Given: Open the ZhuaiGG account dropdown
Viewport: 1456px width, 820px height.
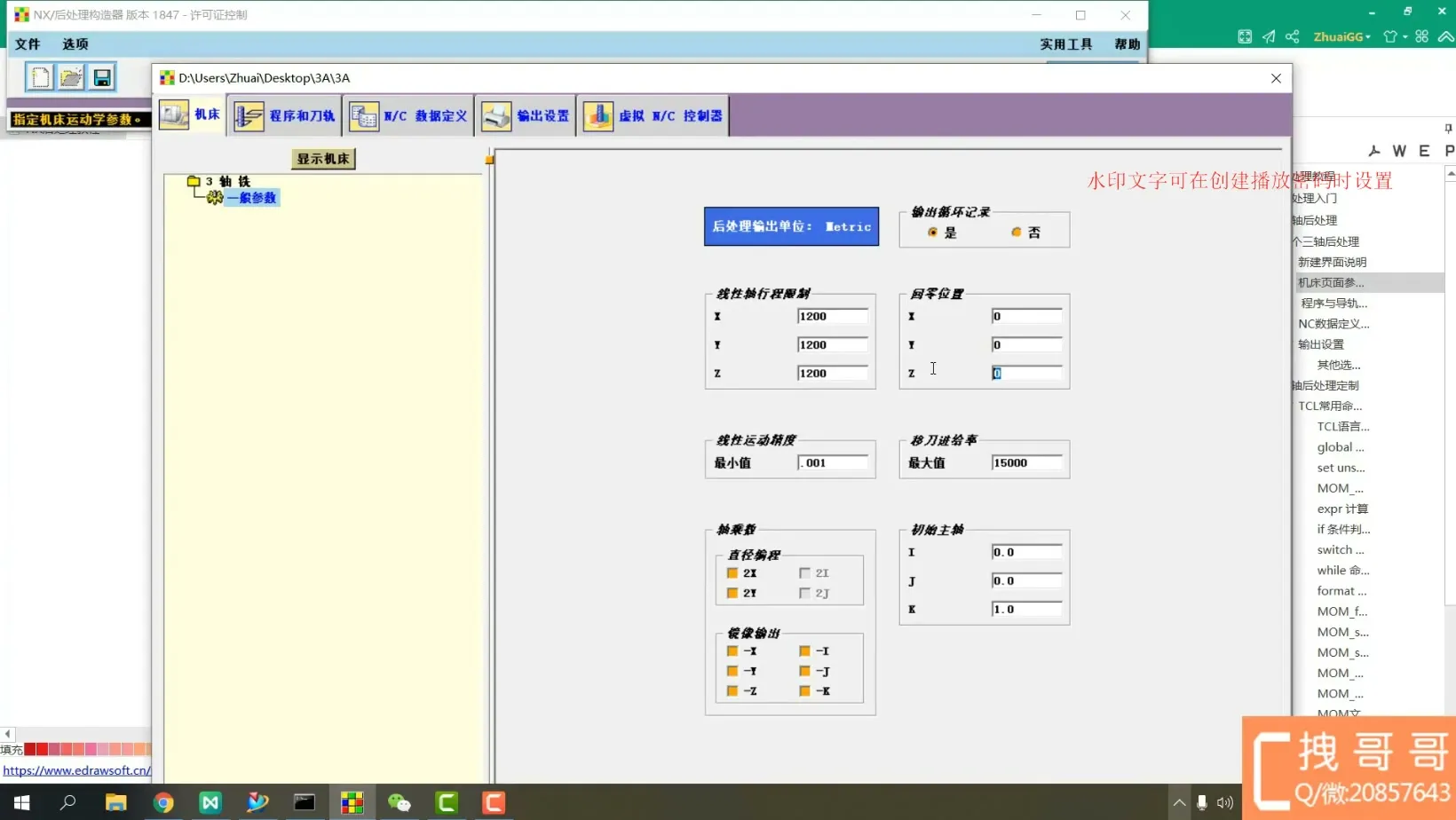Looking at the screenshot, I should click(x=1341, y=36).
